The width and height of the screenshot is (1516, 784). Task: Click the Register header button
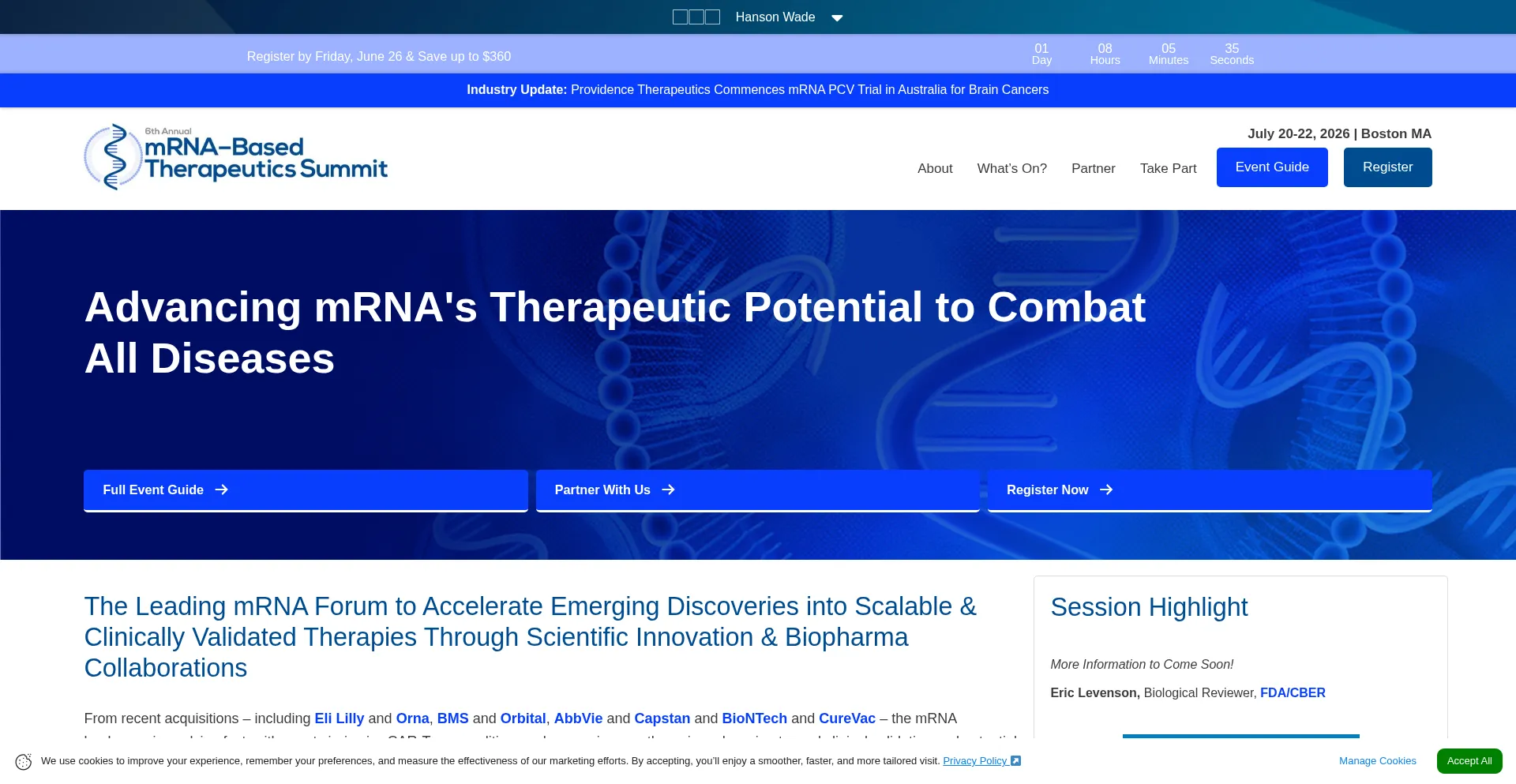coord(1387,167)
